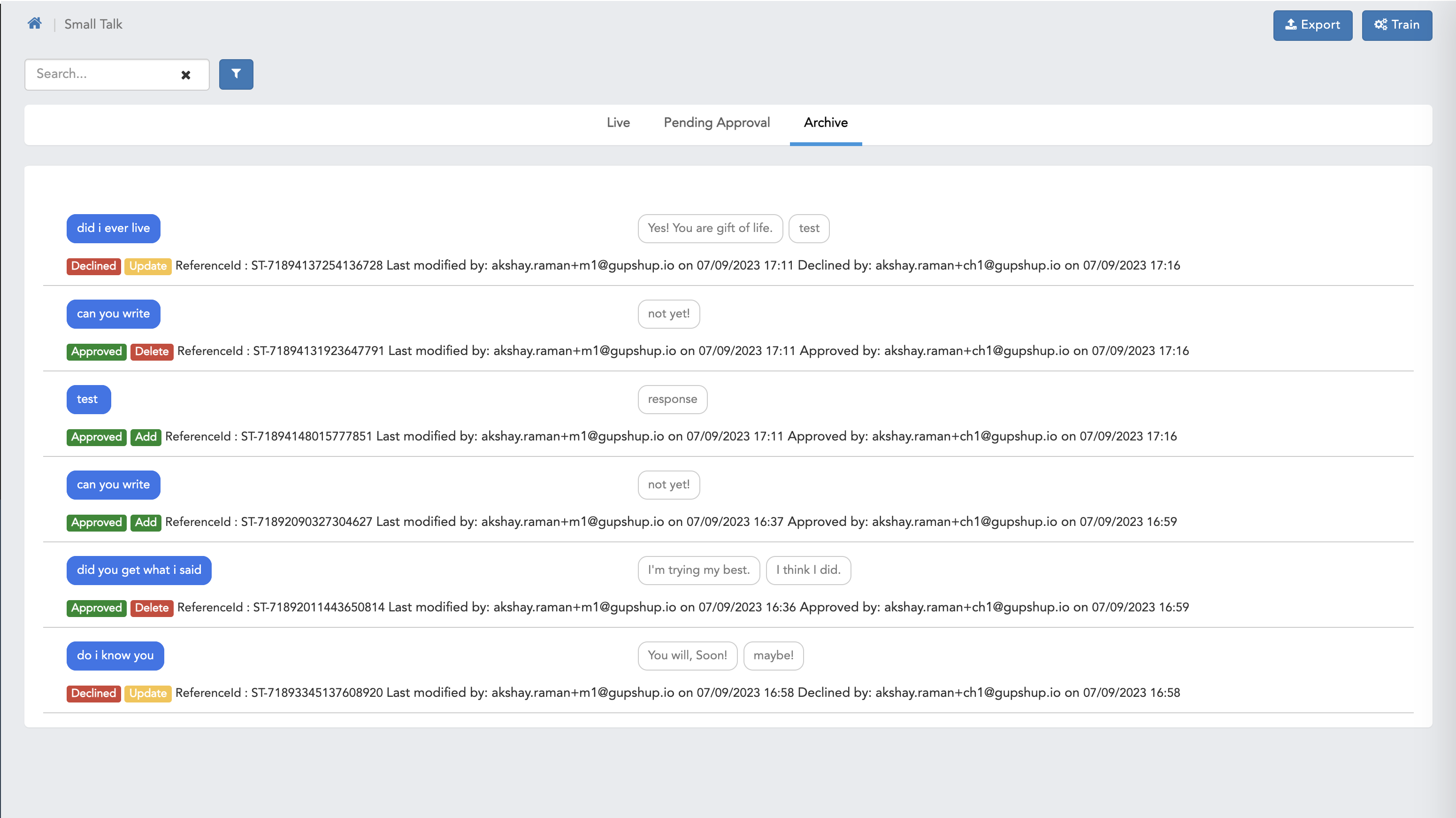Click 'not yet!' response above ST-71894131923647791
Image resolution: width=1456 pixels, height=818 pixels.
point(669,314)
